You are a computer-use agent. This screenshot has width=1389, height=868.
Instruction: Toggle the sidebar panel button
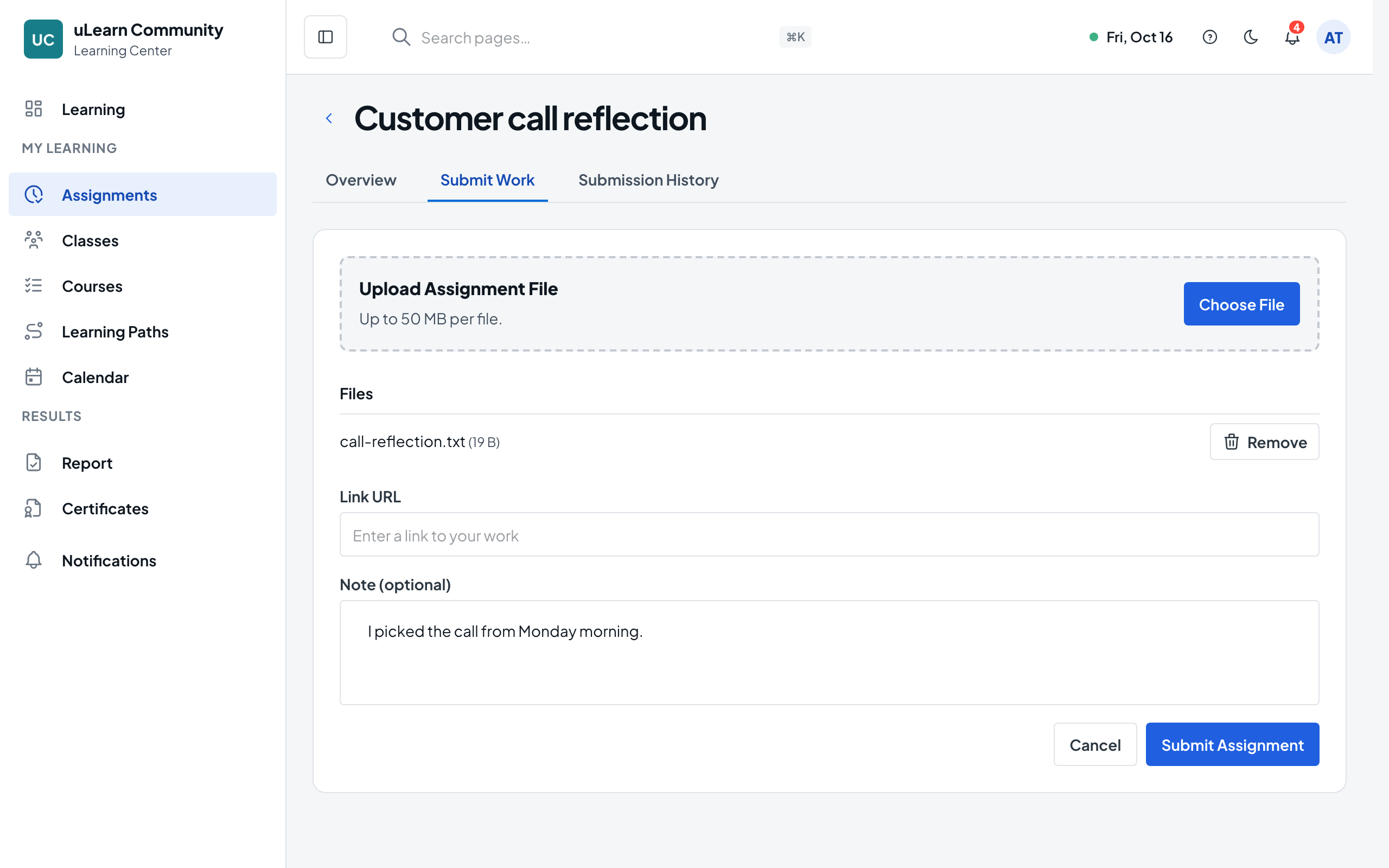pos(325,37)
